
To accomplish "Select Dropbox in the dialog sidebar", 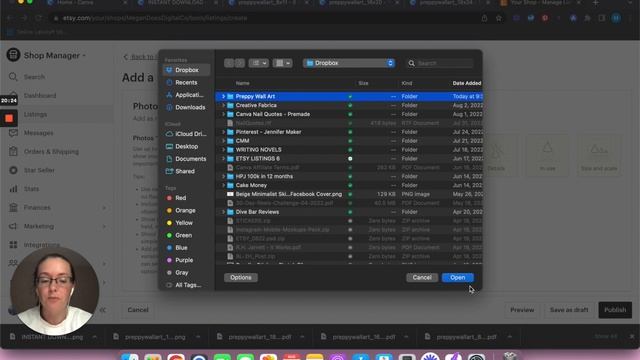I will (x=187, y=70).
